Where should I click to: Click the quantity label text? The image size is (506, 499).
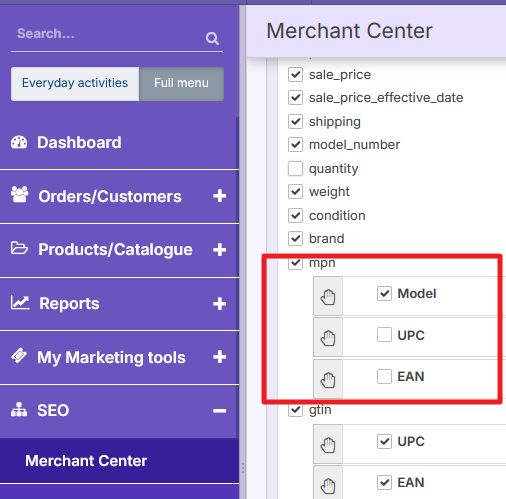(x=333, y=169)
